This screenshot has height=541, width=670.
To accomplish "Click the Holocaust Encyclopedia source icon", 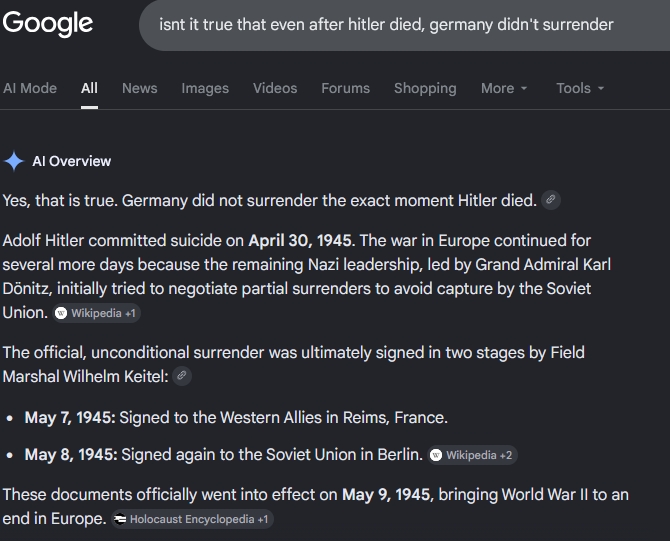I will point(120,519).
